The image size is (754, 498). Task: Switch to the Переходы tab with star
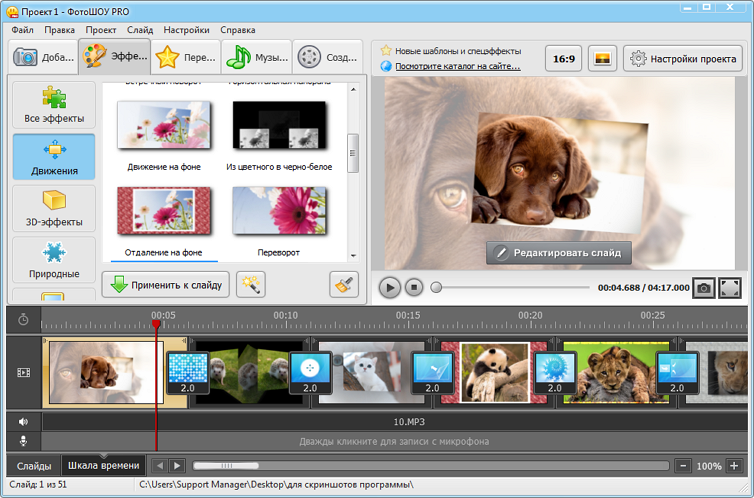point(186,57)
